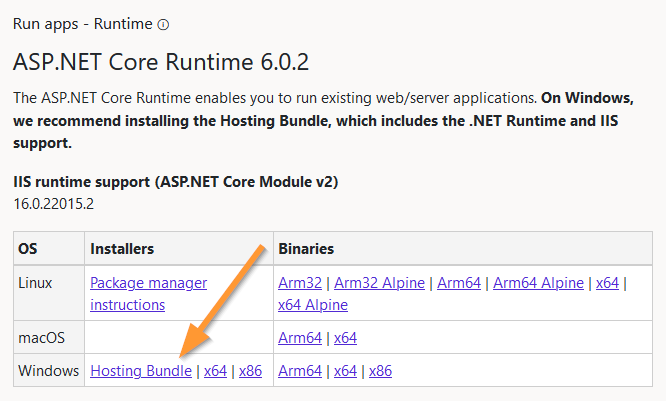
Task: Click the macOS row label
Action: pos(41,338)
